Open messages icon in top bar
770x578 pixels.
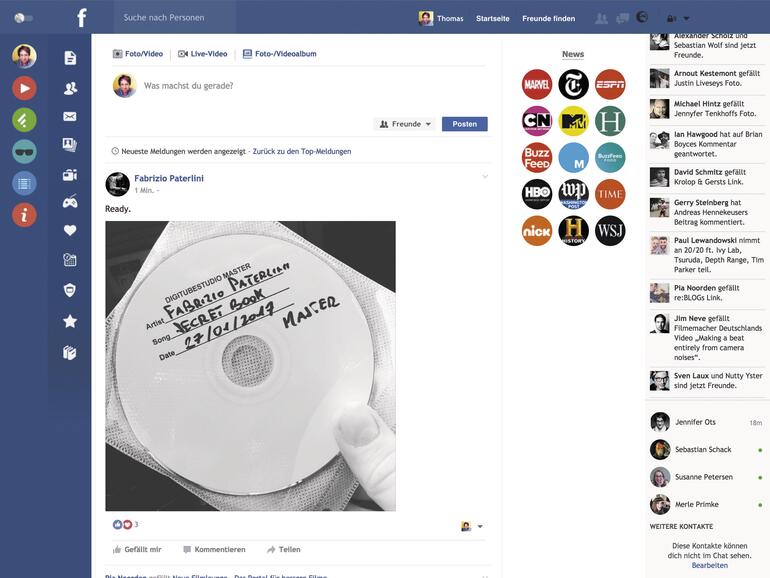[x=622, y=19]
